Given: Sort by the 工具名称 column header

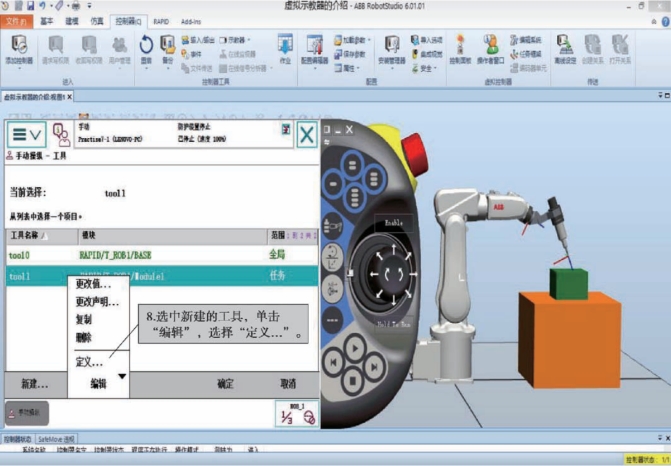Looking at the screenshot, I should pos(42,236).
